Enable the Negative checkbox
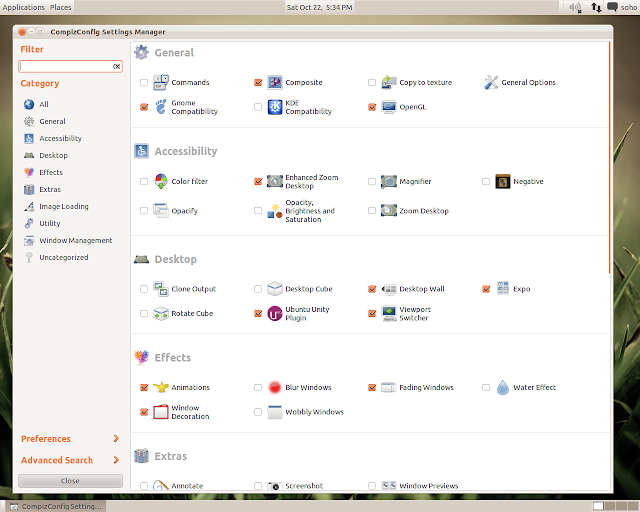The image size is (640, 512). coord(486,181)
